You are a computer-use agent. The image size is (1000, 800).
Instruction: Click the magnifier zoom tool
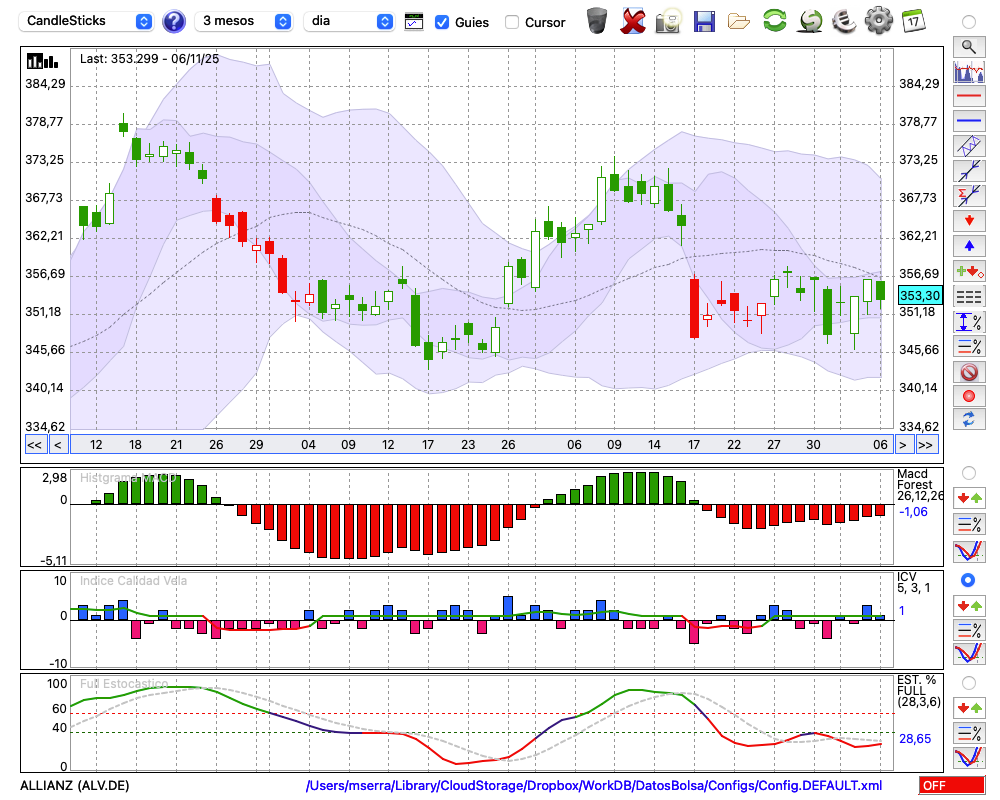(968, 46)
